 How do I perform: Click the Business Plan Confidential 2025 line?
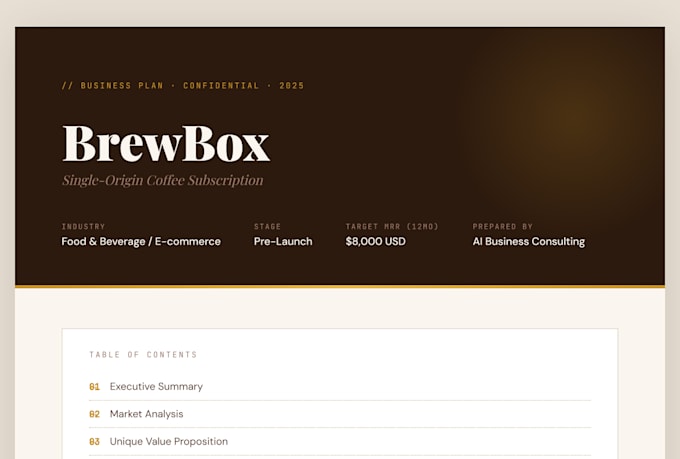point(183,85)
